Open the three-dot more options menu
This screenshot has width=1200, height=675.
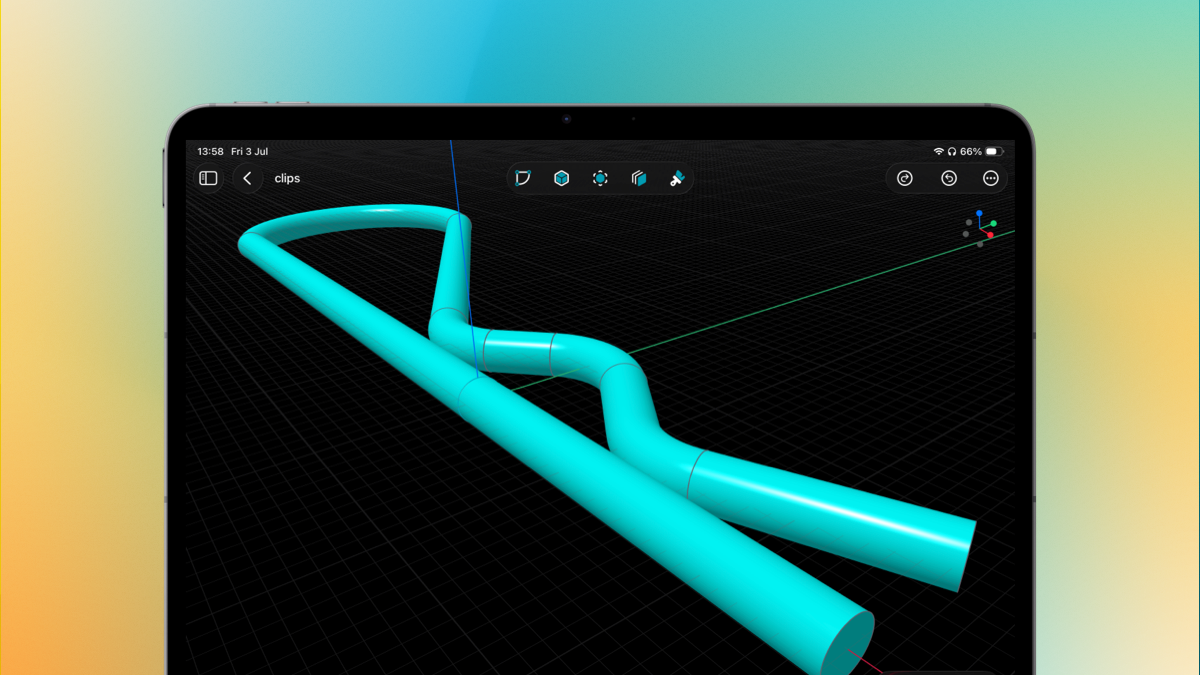(x=991, y=178)
